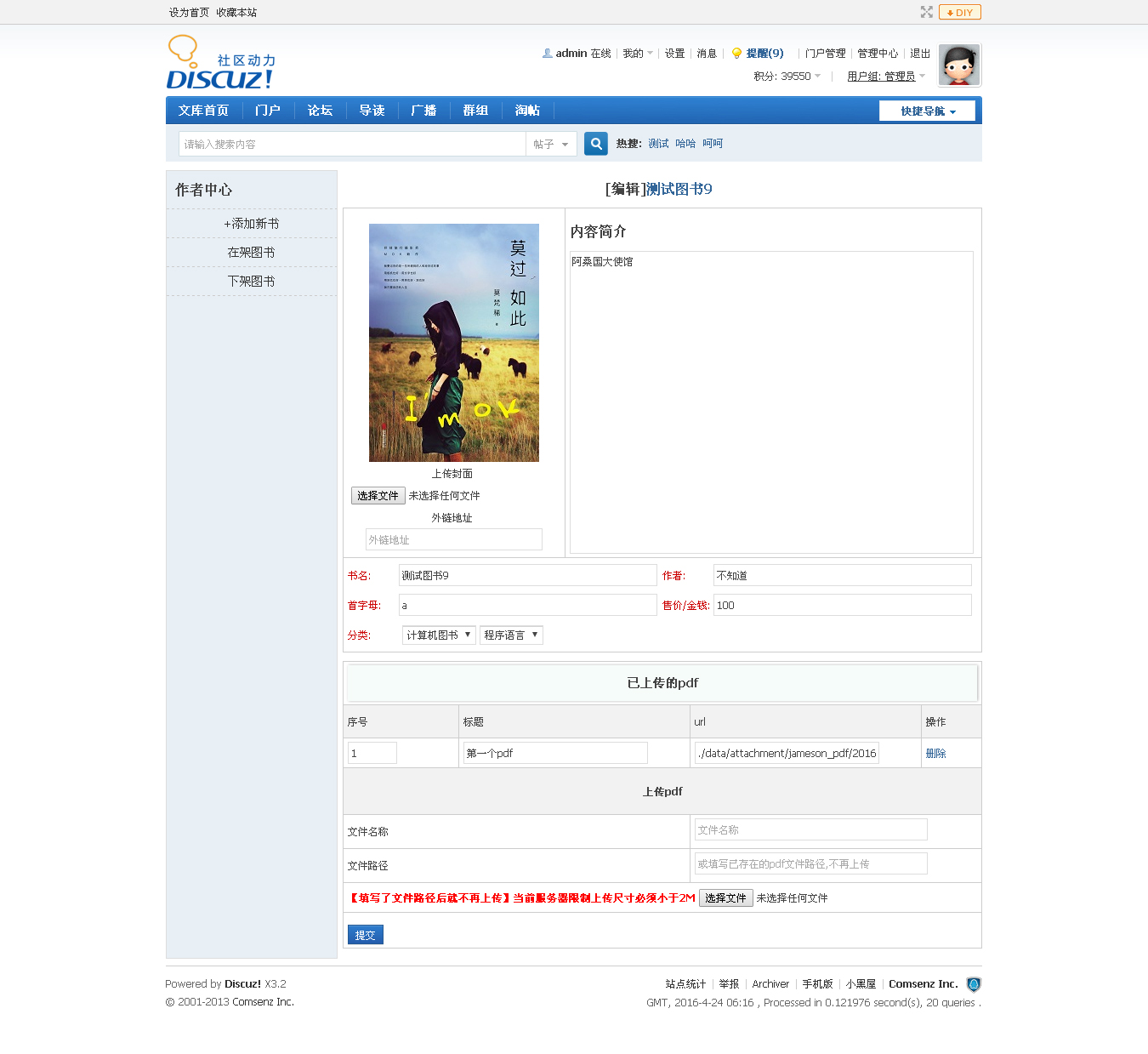The width and height of the screenshot is (1148, 1054).
Task: Open the 群组 nav item
Action: click(x=475, y=111)
